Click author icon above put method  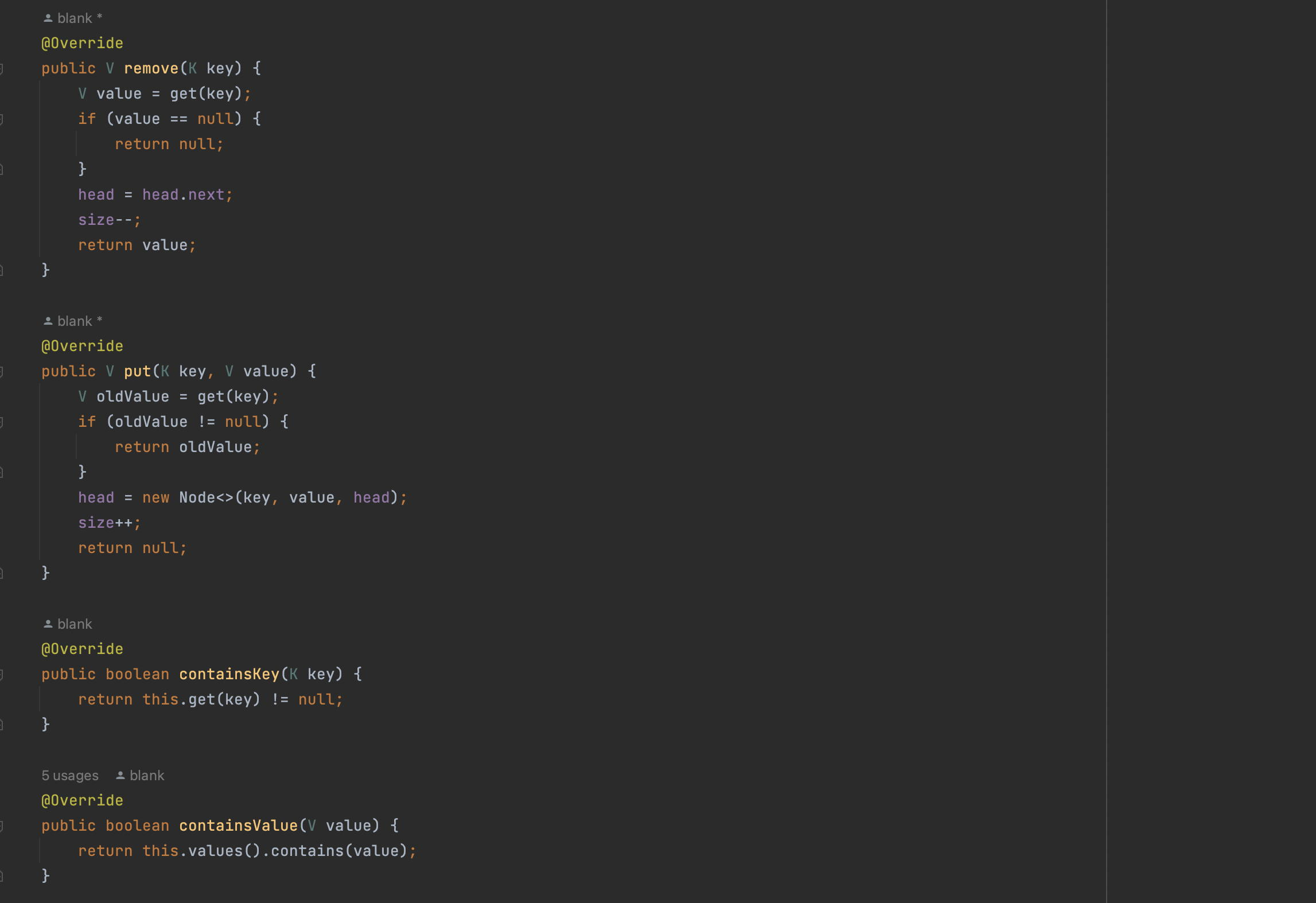pos(48,321)
